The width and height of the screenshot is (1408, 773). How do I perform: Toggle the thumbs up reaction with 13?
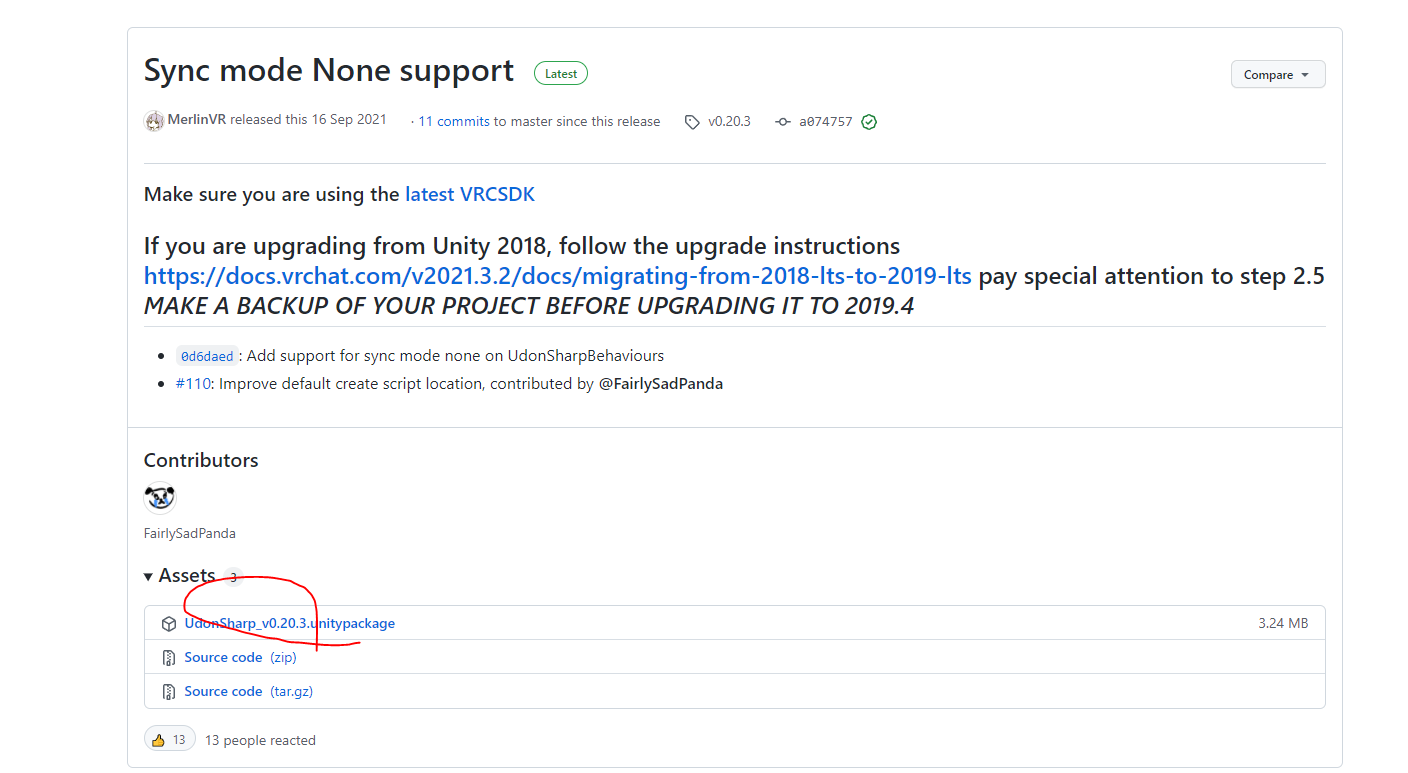click(x=170, y=740)
